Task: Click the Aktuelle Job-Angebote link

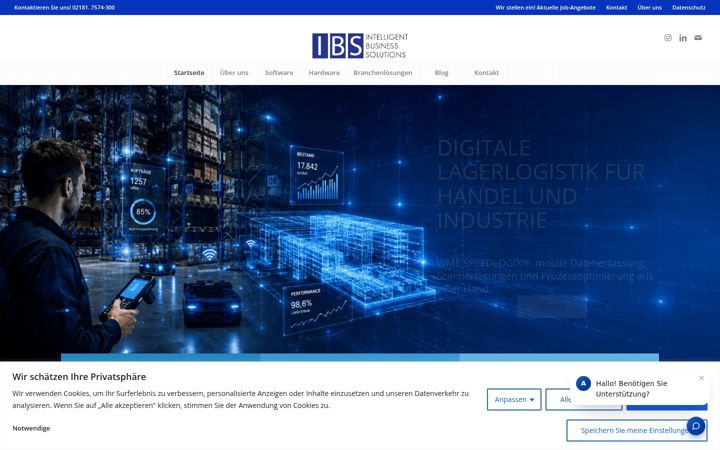Action: [546, 7]
